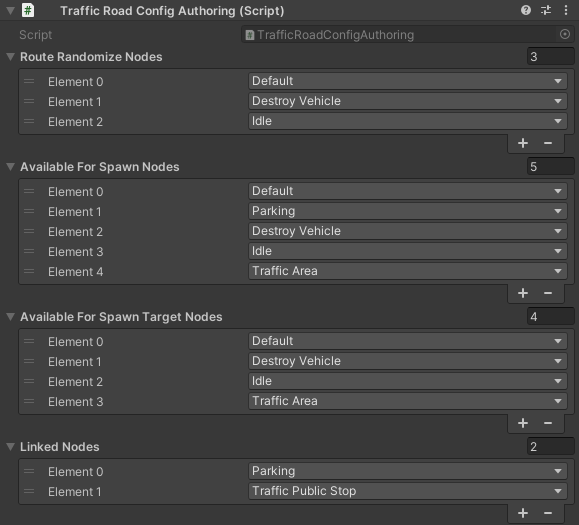This screenshot has width=579, height=525.
Task: Edit Linked Nodes size field
Action: pyautogui.click(x=551, y=446)
